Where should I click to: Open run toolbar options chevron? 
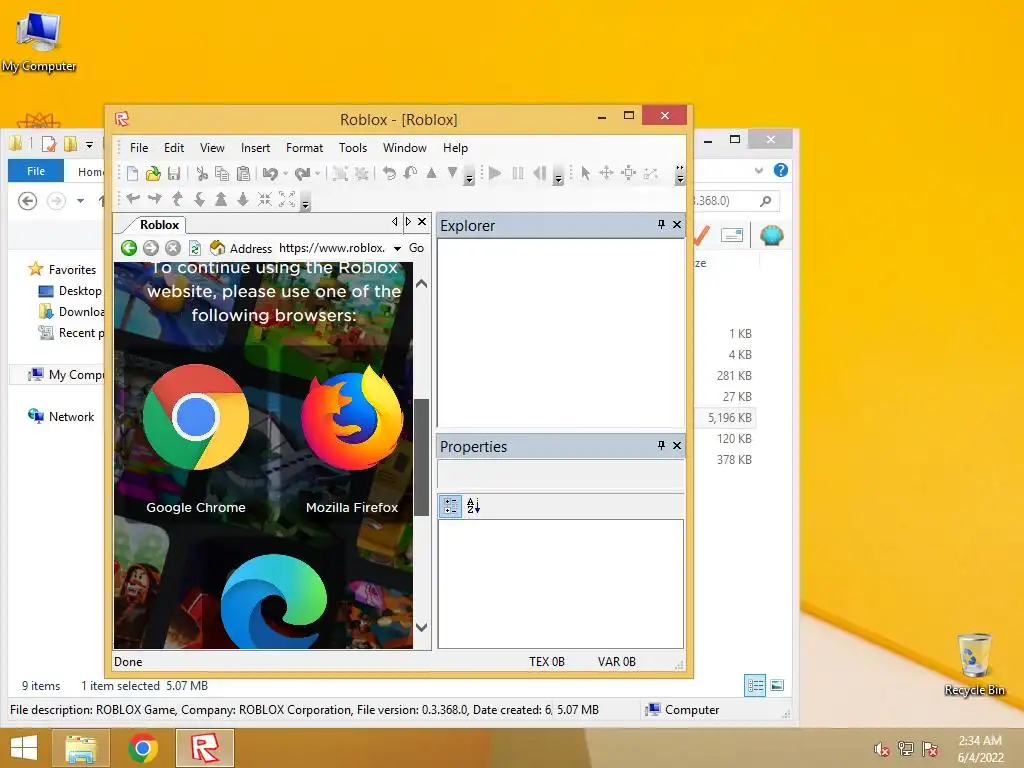(x=558, y=177)
